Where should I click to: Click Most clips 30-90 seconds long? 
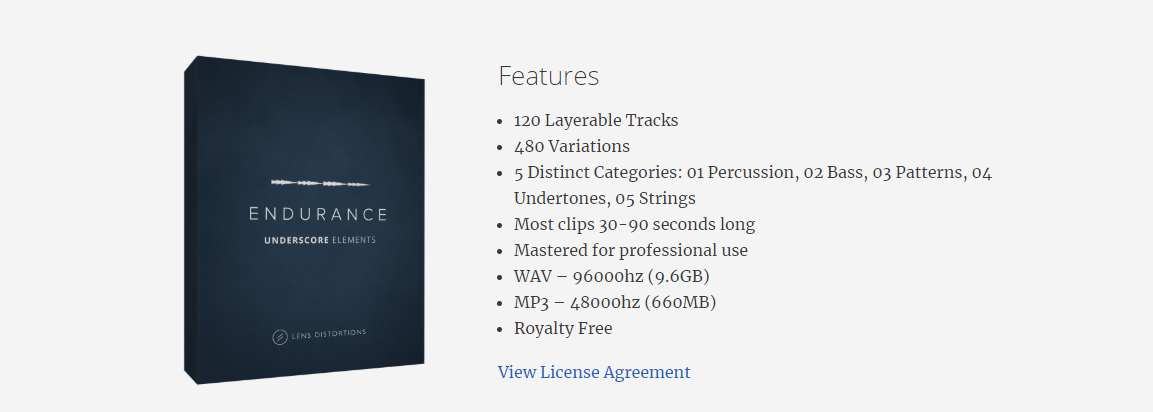coord(634,224)
